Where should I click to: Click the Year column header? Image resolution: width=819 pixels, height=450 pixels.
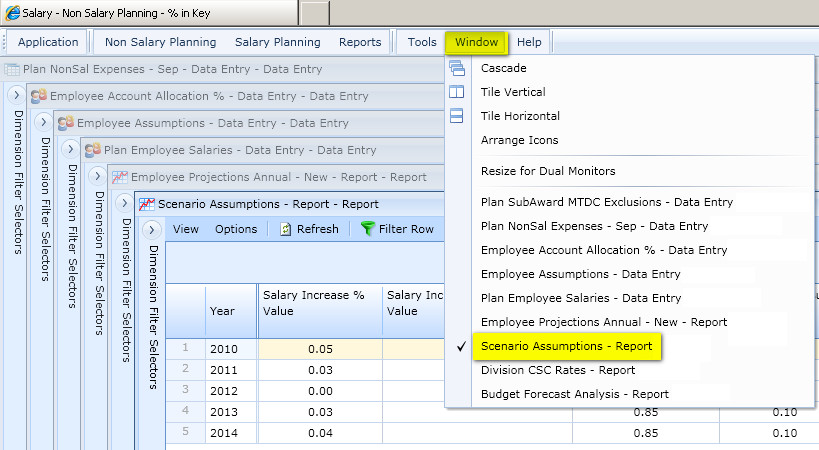tap(231, 311)
